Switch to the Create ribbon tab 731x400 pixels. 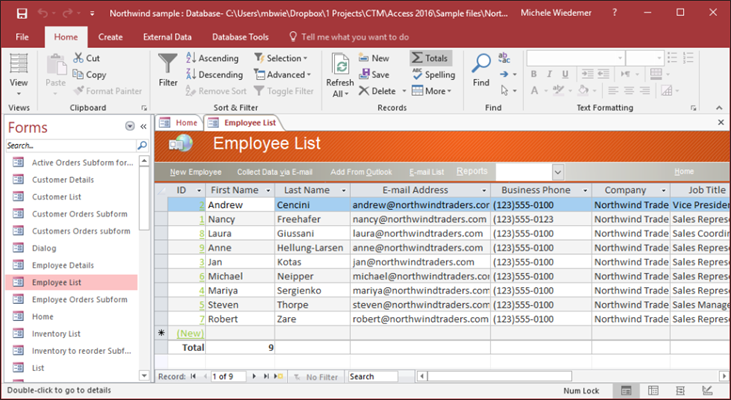[110, 37]
